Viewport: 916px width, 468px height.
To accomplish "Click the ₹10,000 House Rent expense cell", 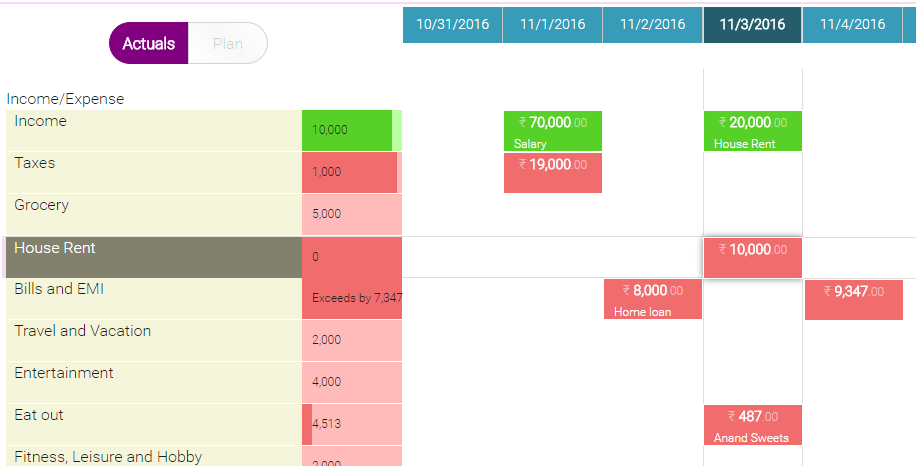I will (752, 258).
